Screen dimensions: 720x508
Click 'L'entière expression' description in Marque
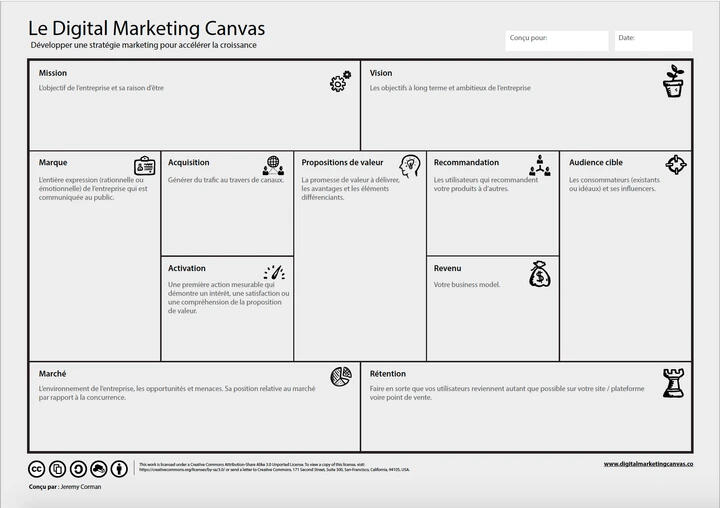[93, 189]
